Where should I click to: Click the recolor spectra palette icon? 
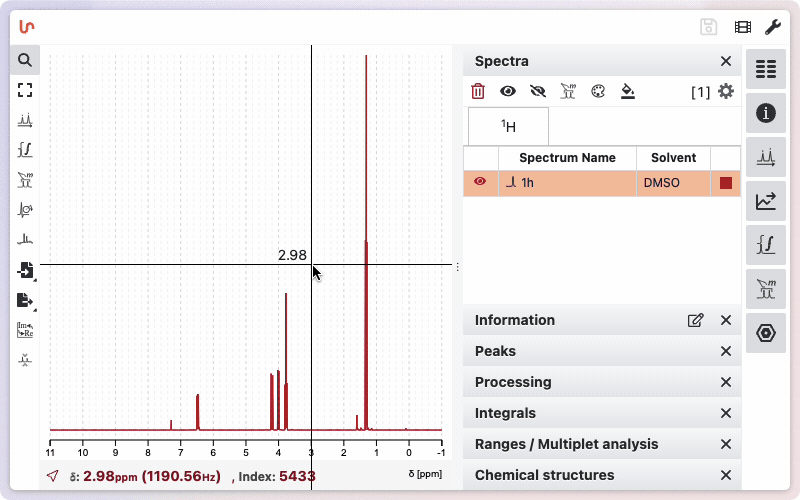pyautogui.click(x=598, y=92)
